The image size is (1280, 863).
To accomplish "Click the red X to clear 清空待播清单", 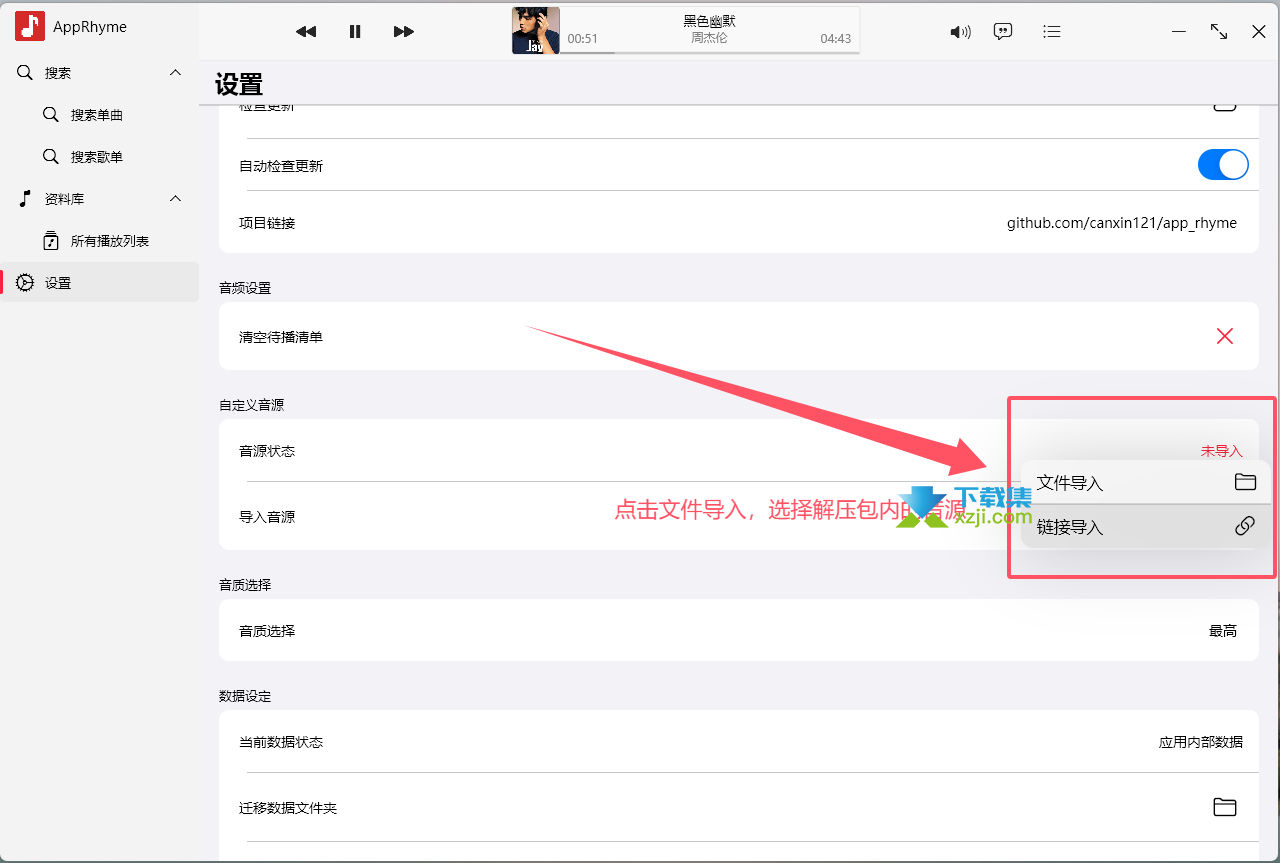I will pos(1224,336).
